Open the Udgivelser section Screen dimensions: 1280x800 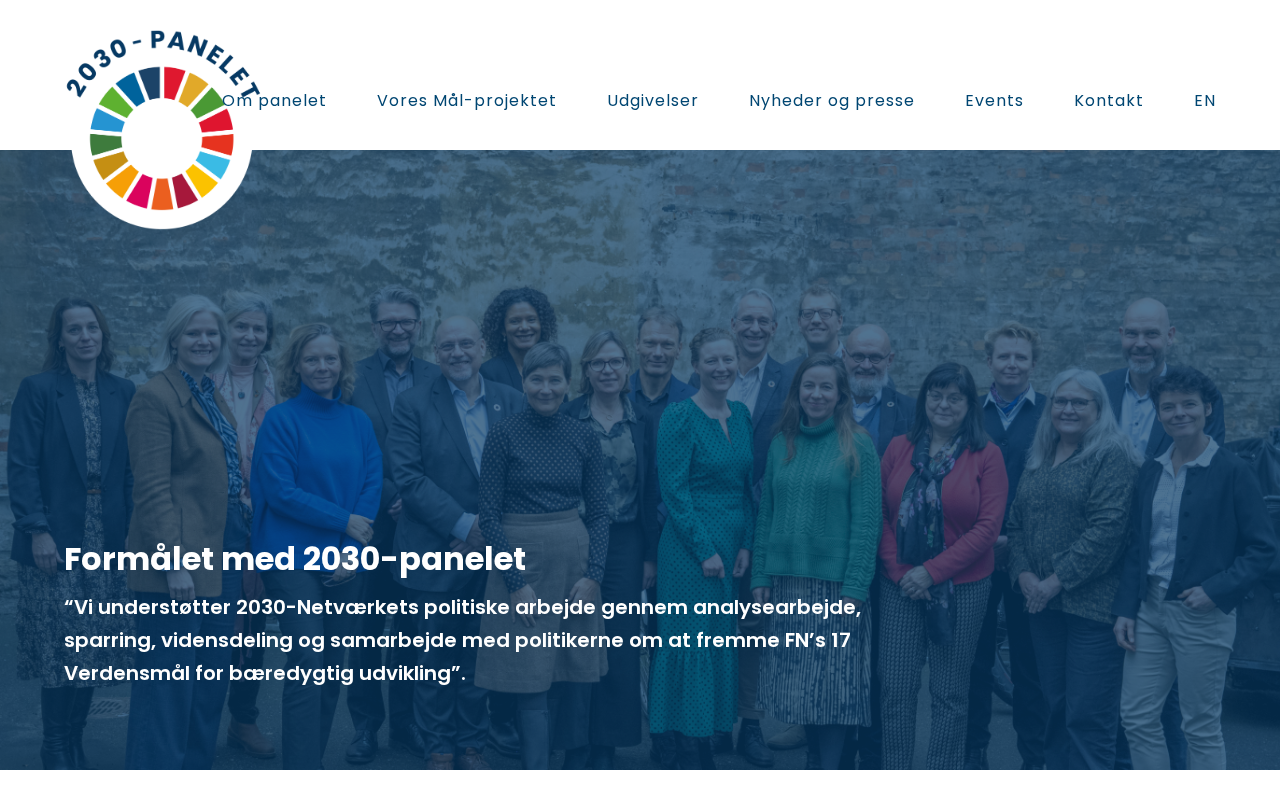coord(652,100)
